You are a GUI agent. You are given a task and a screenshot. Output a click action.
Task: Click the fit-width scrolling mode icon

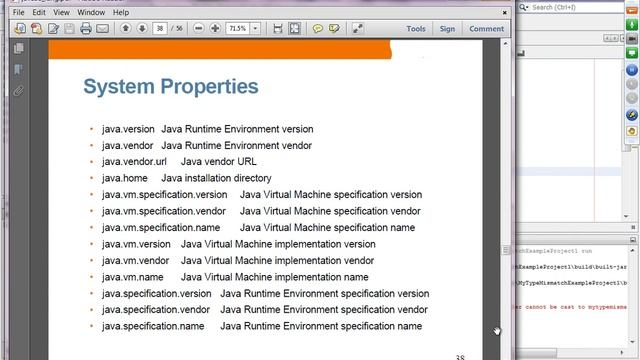click(x=278, y=29)
